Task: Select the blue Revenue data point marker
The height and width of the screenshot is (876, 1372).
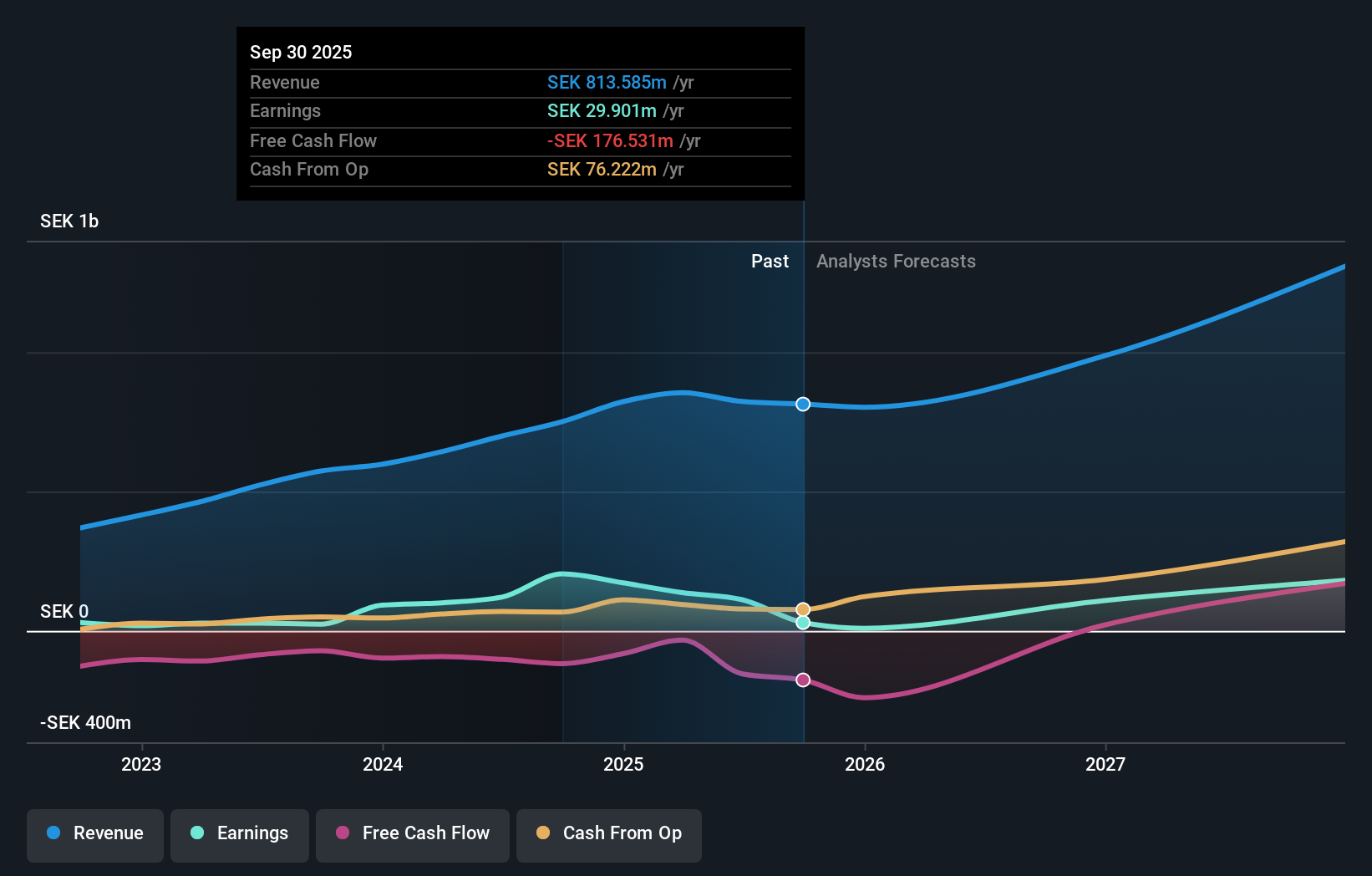Action: pyautogui.click(x=803, y=404)
